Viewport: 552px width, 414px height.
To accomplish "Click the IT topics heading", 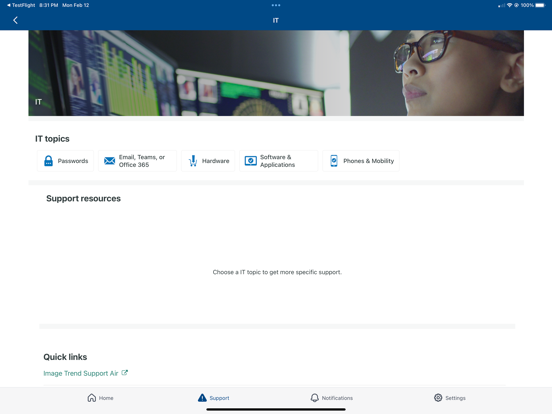I will (52, 139).
